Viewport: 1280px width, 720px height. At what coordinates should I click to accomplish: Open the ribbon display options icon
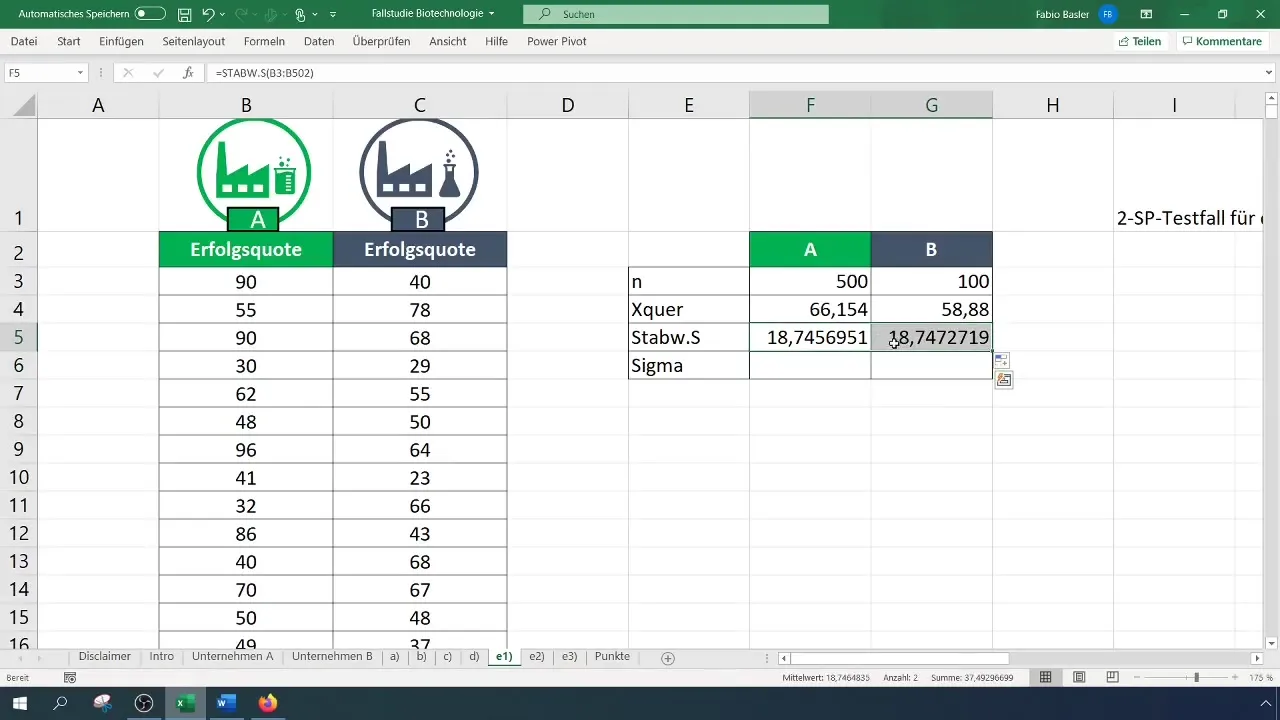point(1146,14)
